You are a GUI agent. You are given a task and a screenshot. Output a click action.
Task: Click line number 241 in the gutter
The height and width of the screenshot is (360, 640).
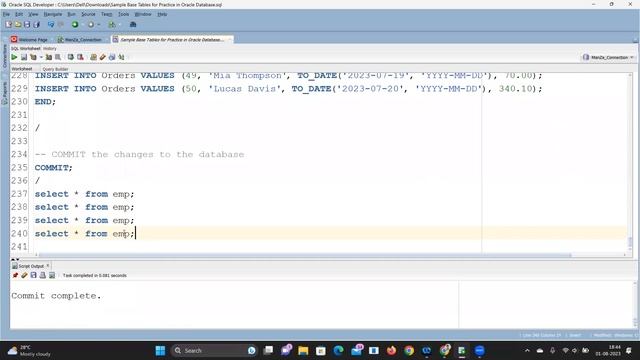pos(19,247)
